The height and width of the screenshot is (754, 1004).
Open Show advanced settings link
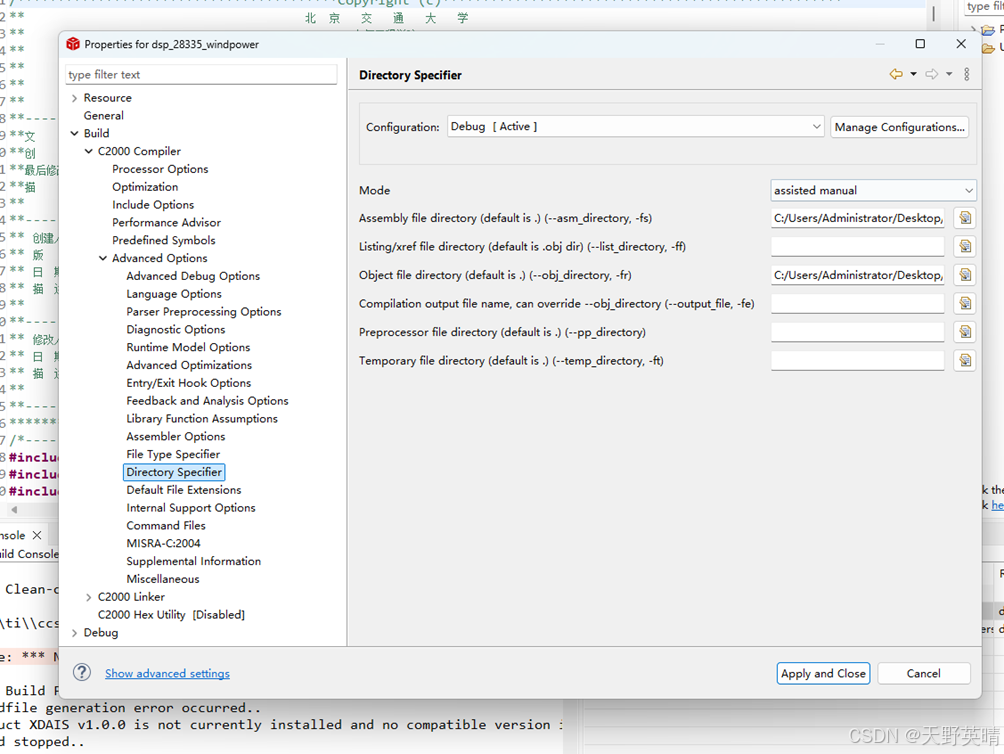coord(167,673)
